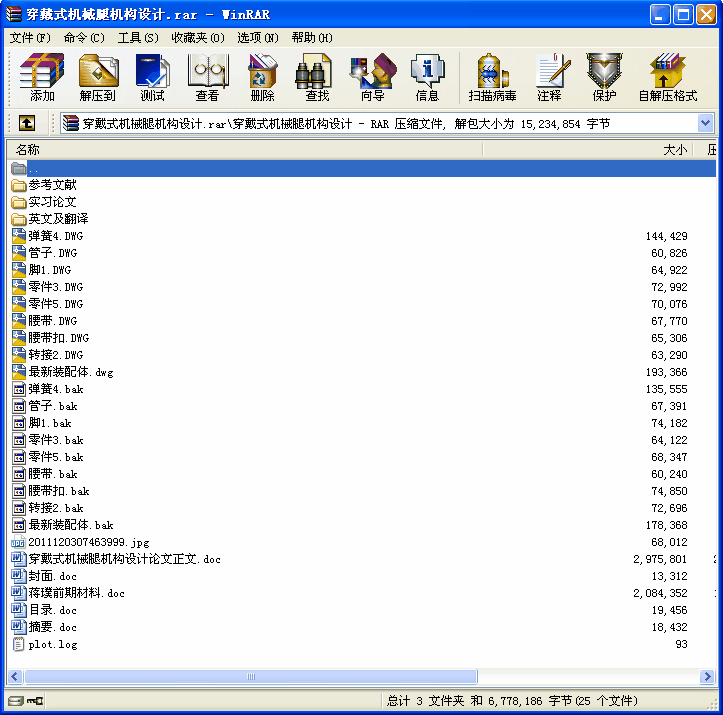723x715 pixels.
Task: Select the file 管子.bak
Action: [45, 406]
